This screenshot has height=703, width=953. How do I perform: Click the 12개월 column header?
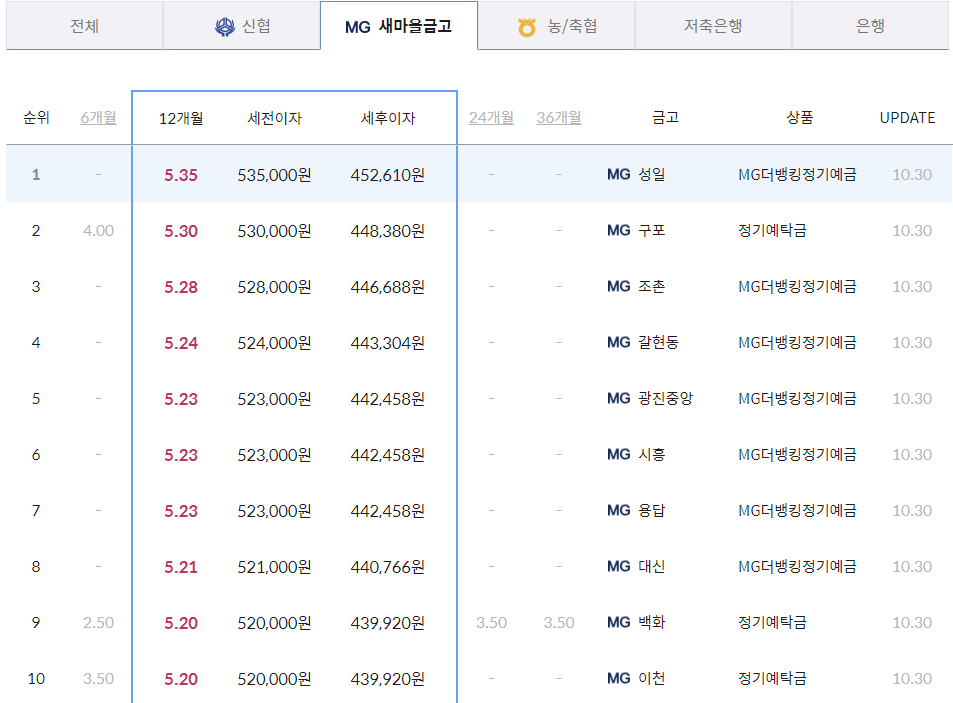[x=181, y=118]
